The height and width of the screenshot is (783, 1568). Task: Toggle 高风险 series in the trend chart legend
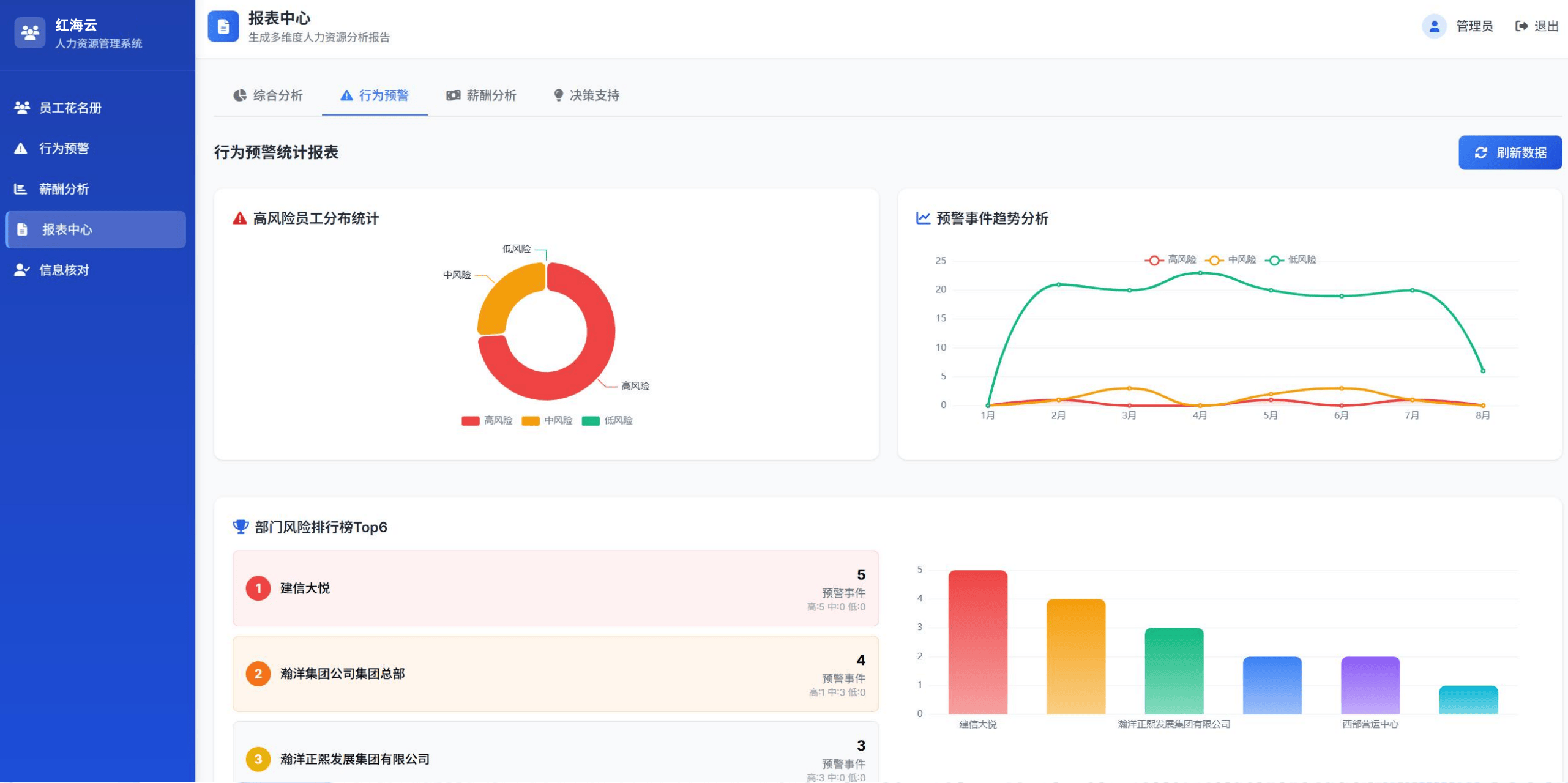click(1170, 260)
